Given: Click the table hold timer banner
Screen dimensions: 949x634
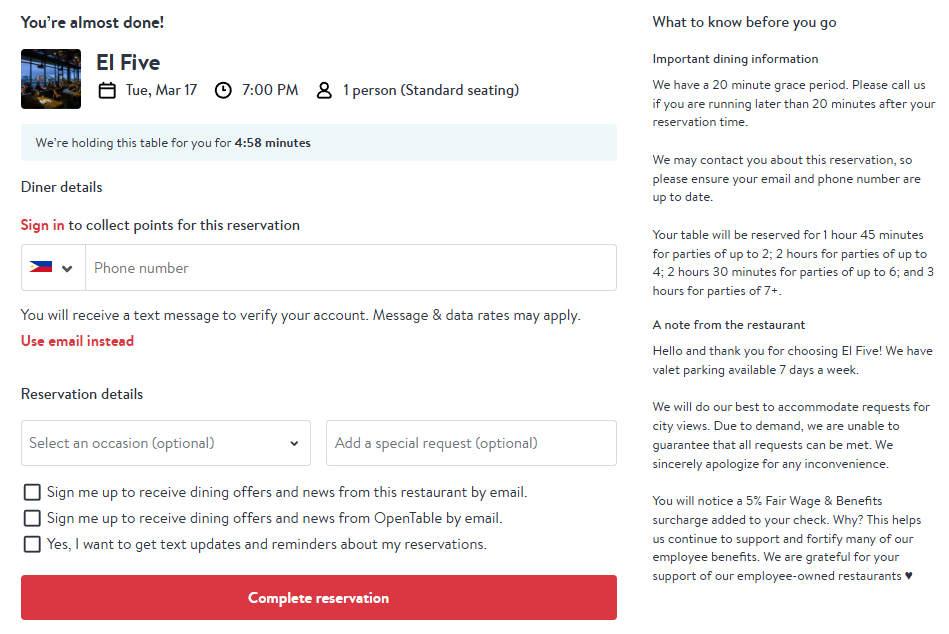Looking at the screenshot, I should (319, 143).
